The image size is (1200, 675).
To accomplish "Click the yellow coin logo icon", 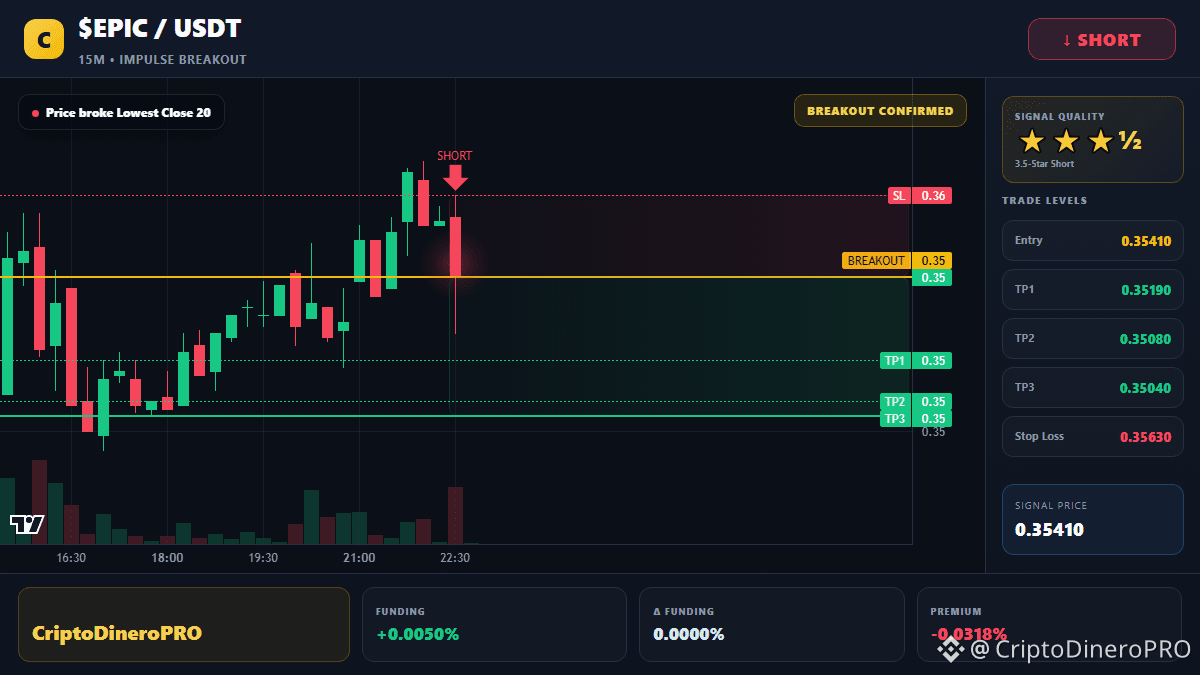I will 44,39.
